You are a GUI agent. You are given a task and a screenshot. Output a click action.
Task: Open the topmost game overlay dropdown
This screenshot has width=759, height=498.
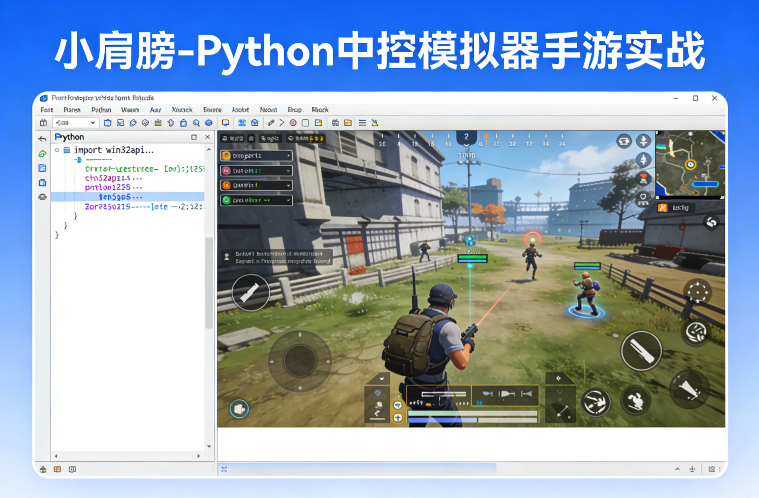257,156
